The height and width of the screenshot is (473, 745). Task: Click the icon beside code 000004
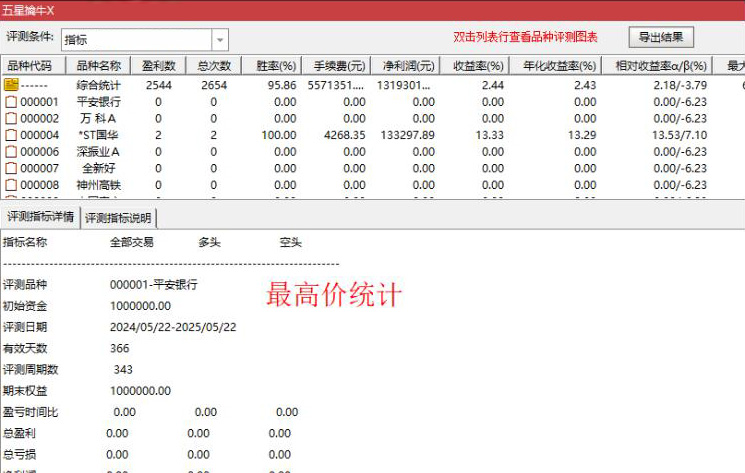coord(11,135)
